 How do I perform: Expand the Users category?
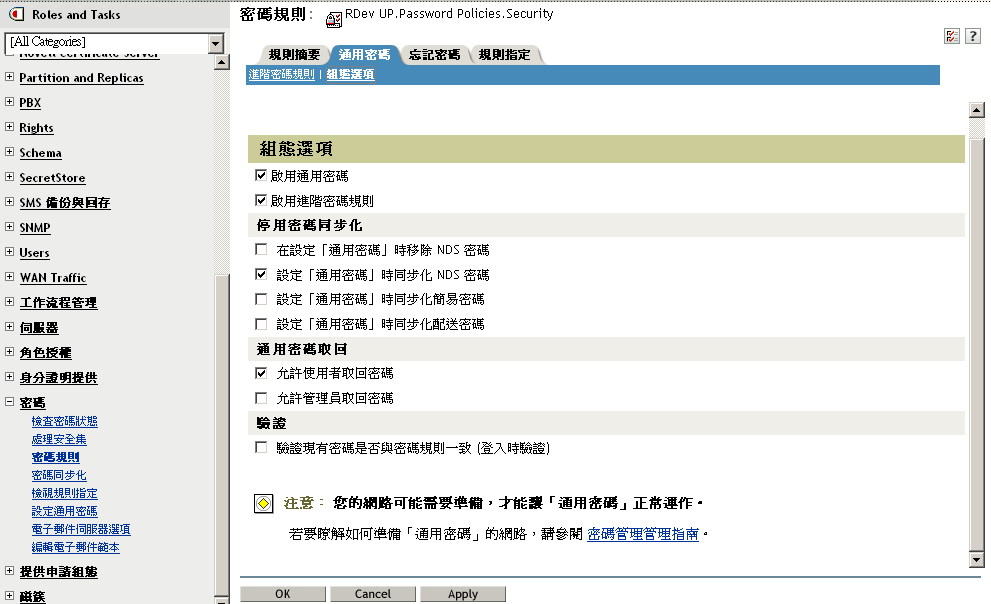tap(8, 252)
